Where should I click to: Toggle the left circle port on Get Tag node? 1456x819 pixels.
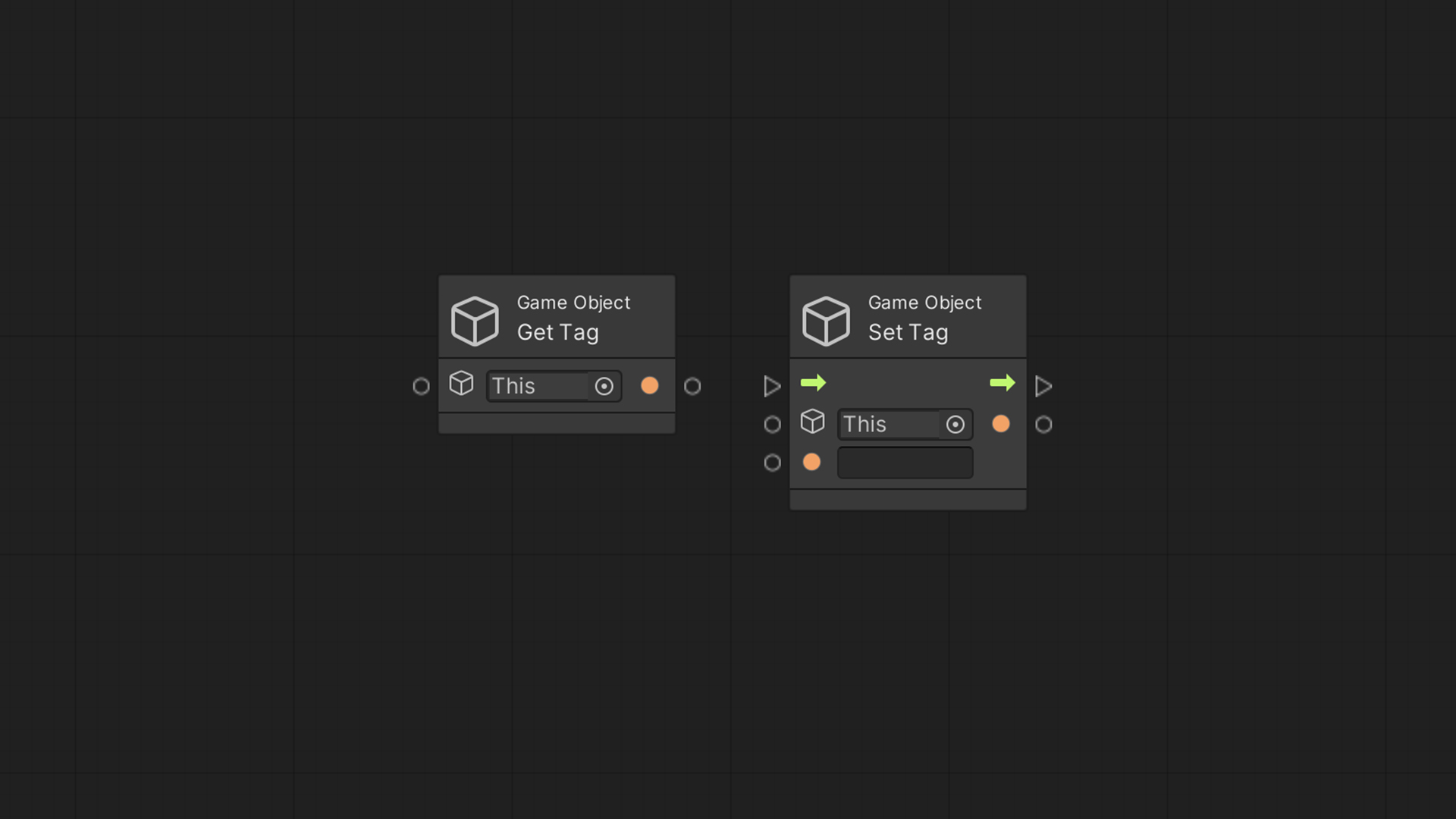[x=421, y=386]
